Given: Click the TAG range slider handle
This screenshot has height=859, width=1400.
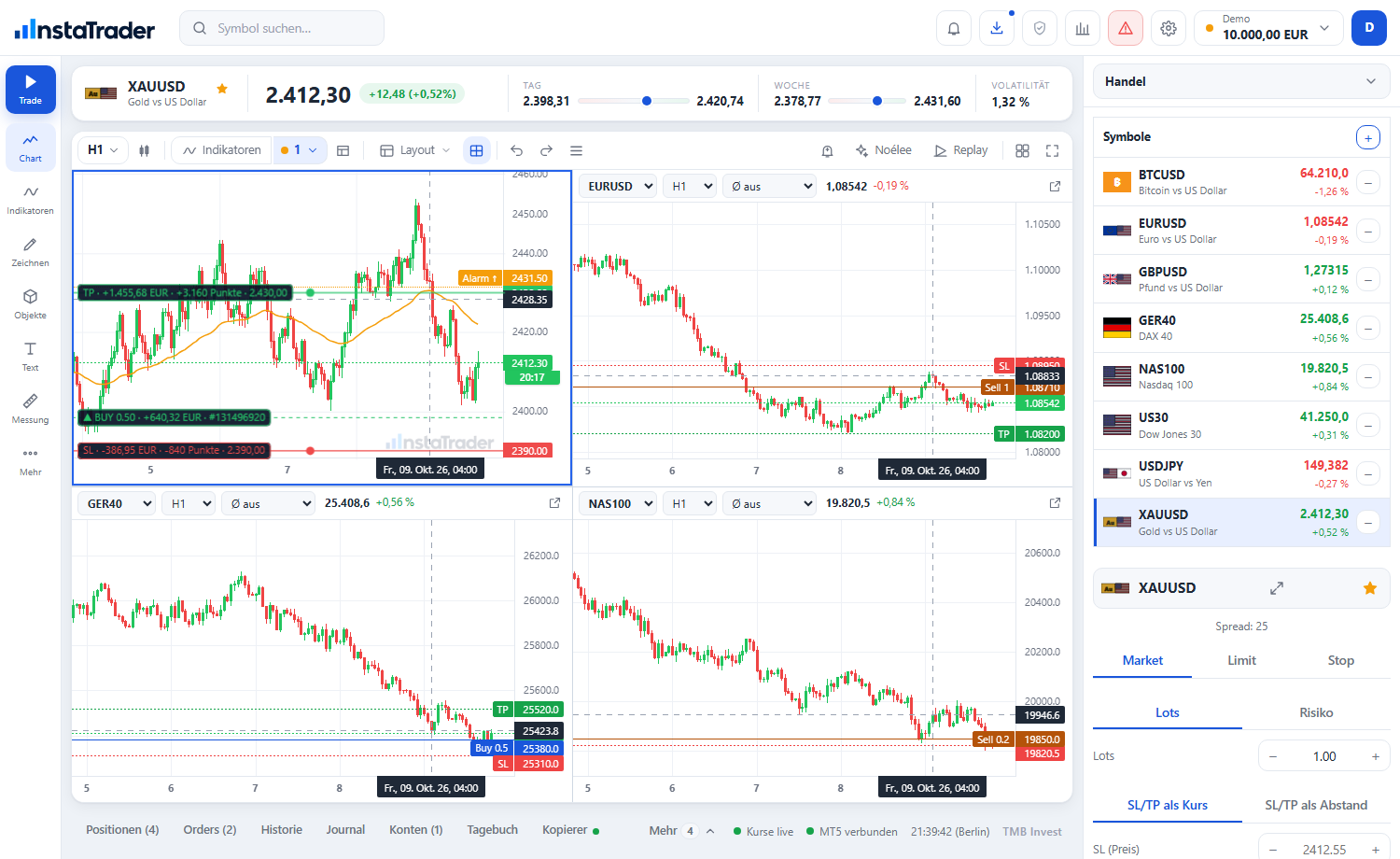Looking at the screenshot, I should [647, 101].
